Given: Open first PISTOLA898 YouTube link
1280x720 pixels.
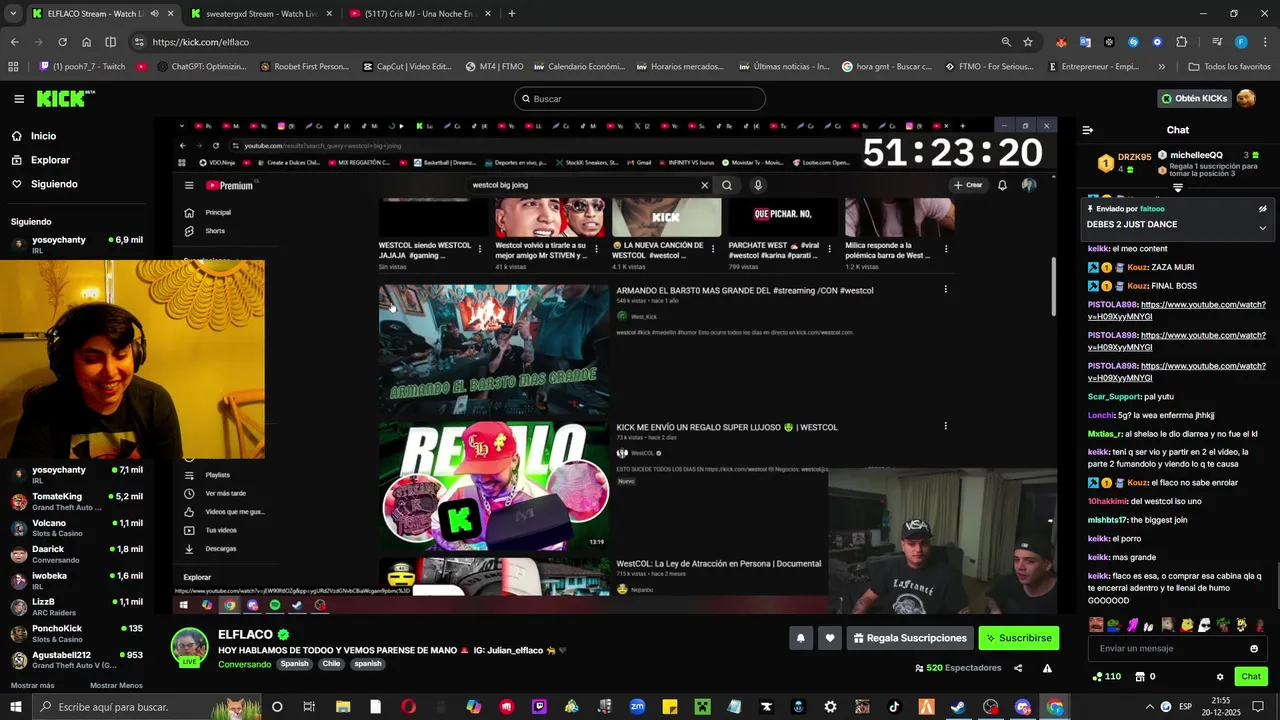Looking at the screenshot, I should (x=1177, y=310).
